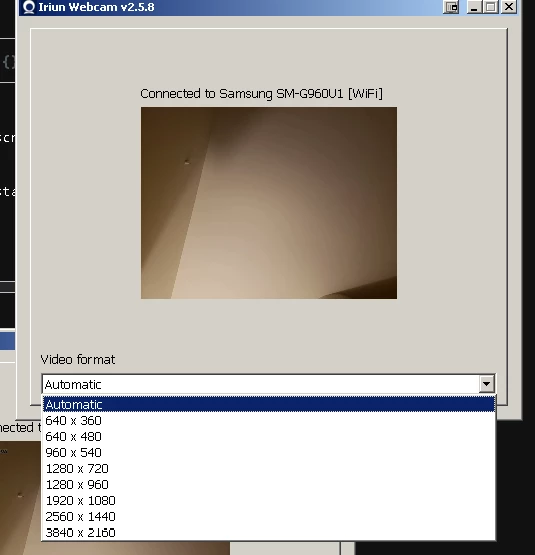Screen dimensions: 535x555
Task: Set video format to 2560 x 1440
Action: pyautogui.click(x=269, y=516)
